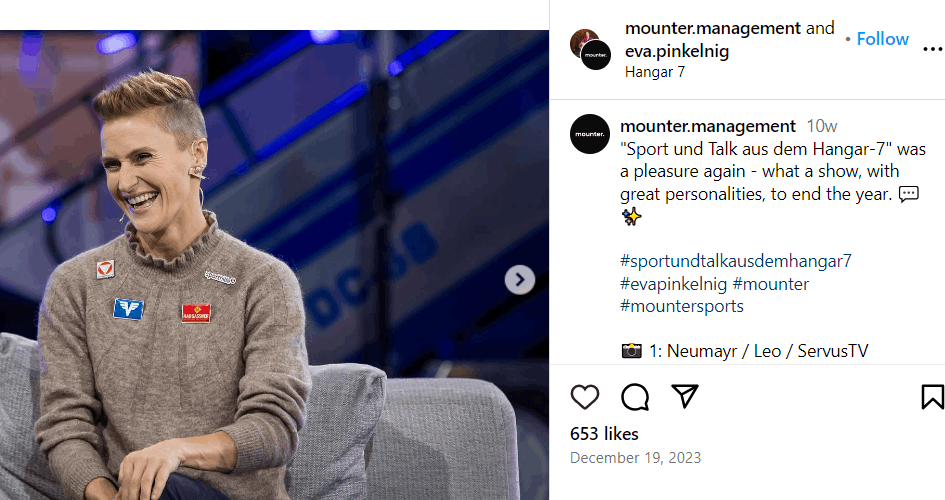View the list of 653 likes
Viewport: 945px width, 500px height.
pyautogui.click(x=604, y=434)
